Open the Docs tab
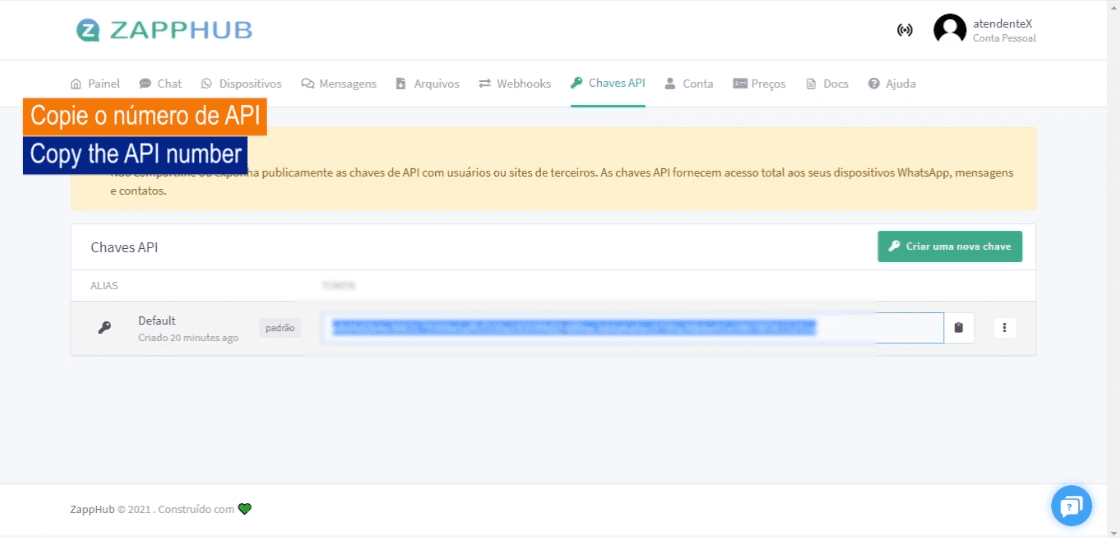The height and width of the screenshot is (538, 1120). pyautogui.click(x=827, y=84)
